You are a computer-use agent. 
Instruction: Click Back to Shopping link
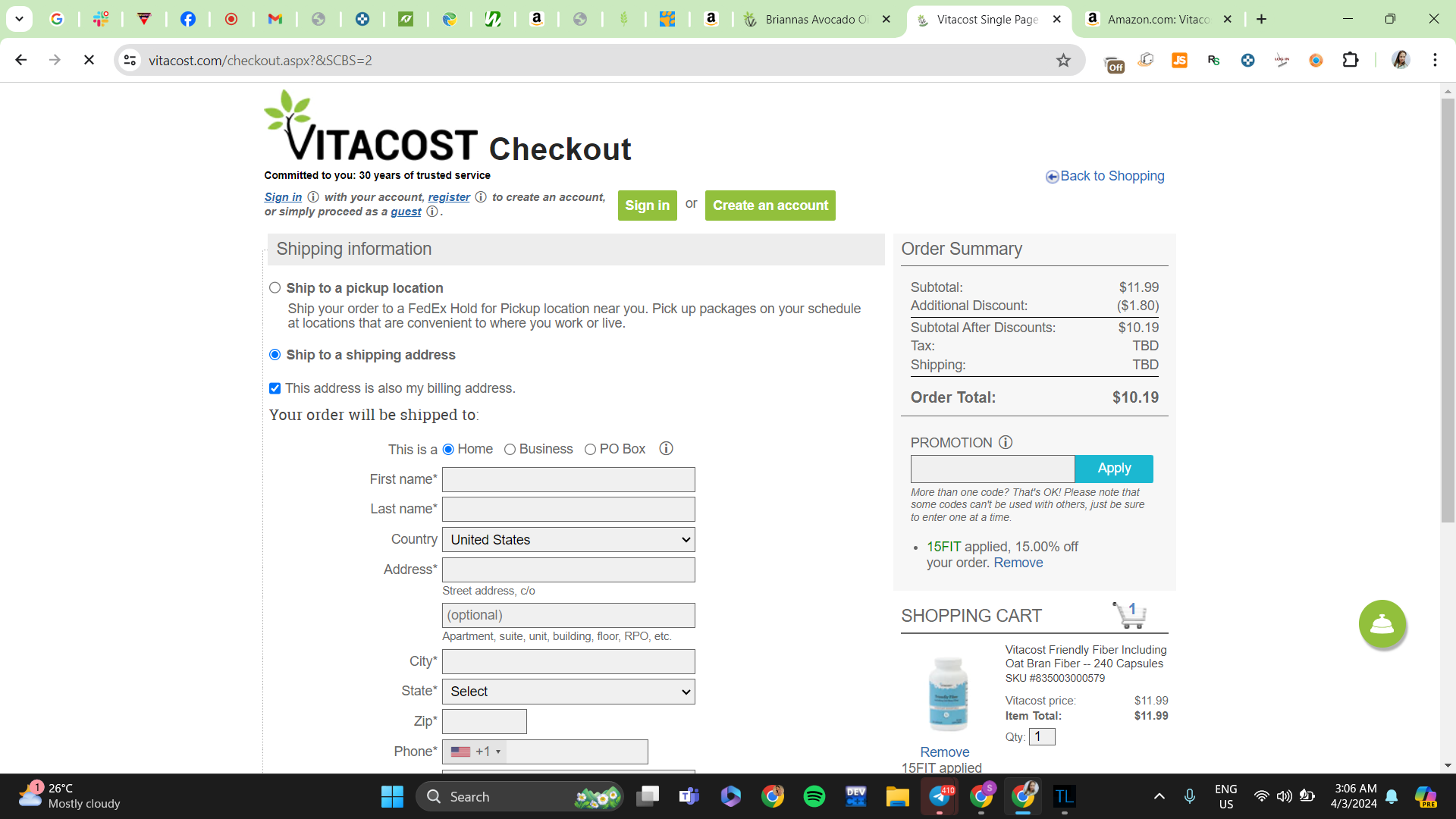1112,176
